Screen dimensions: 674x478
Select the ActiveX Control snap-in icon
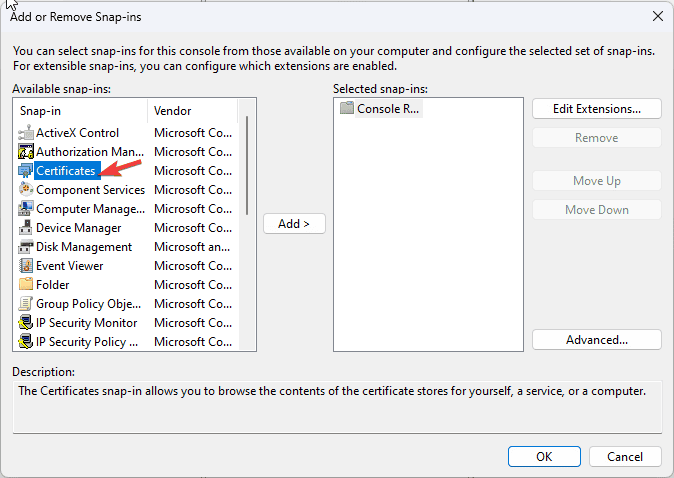[26, 133]
